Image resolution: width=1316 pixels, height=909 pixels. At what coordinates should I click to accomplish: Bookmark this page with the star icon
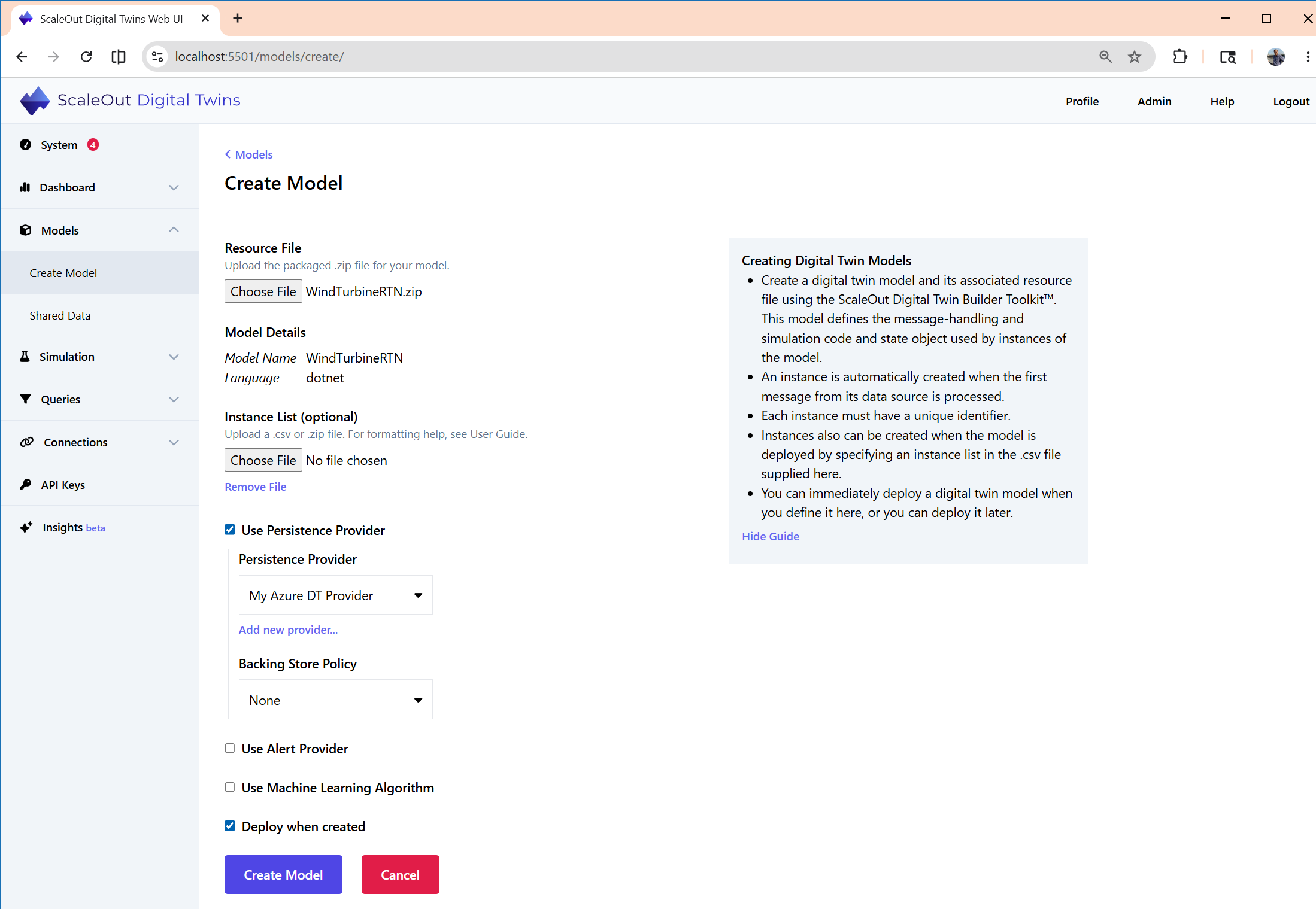(x=1135, y=57)
